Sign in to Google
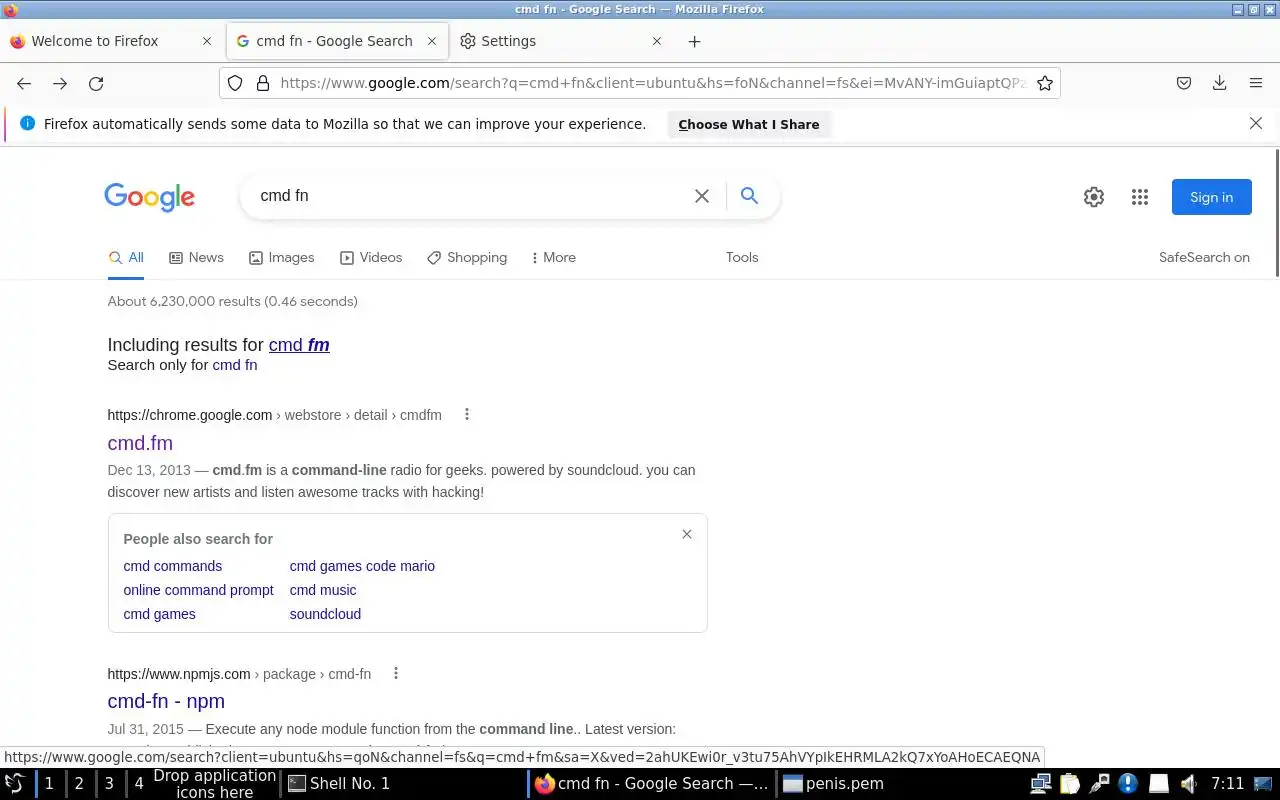1280x800 pixels. (x=1211, y=197)
